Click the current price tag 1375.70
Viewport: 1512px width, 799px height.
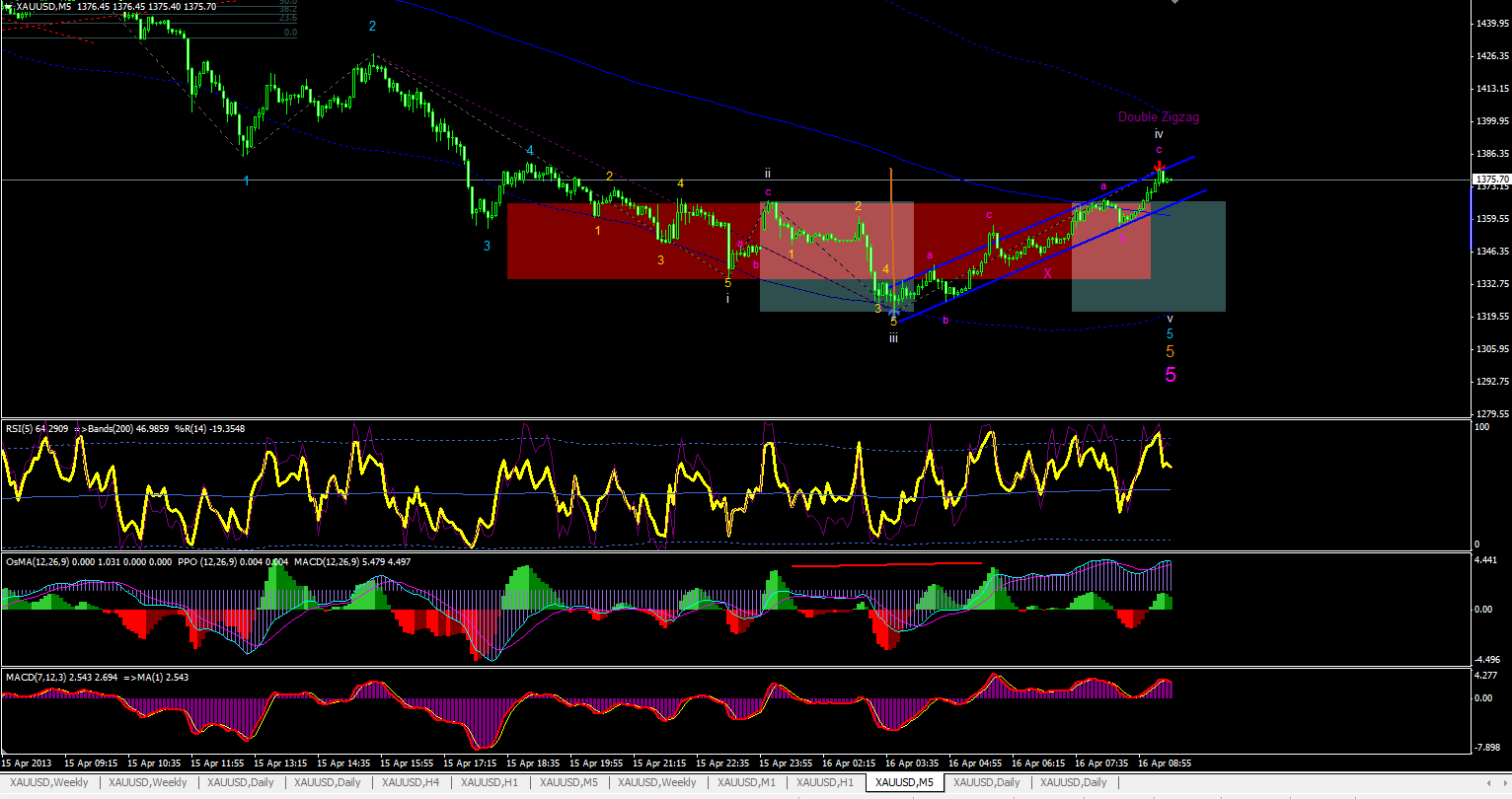pyautogui.click(x=1491, y=180)
